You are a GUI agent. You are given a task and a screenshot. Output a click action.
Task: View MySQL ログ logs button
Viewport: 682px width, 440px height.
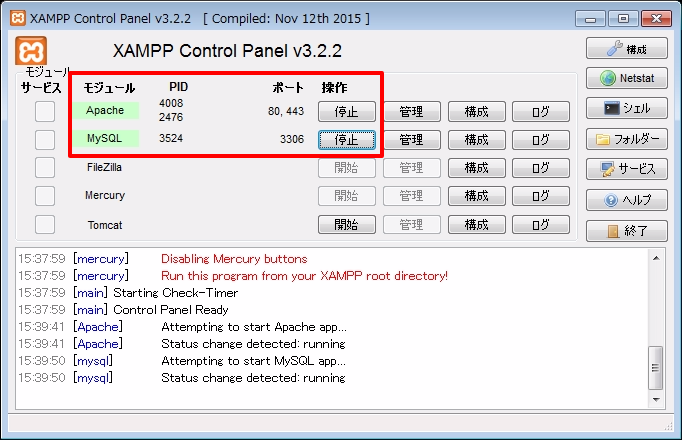point(541,140)
